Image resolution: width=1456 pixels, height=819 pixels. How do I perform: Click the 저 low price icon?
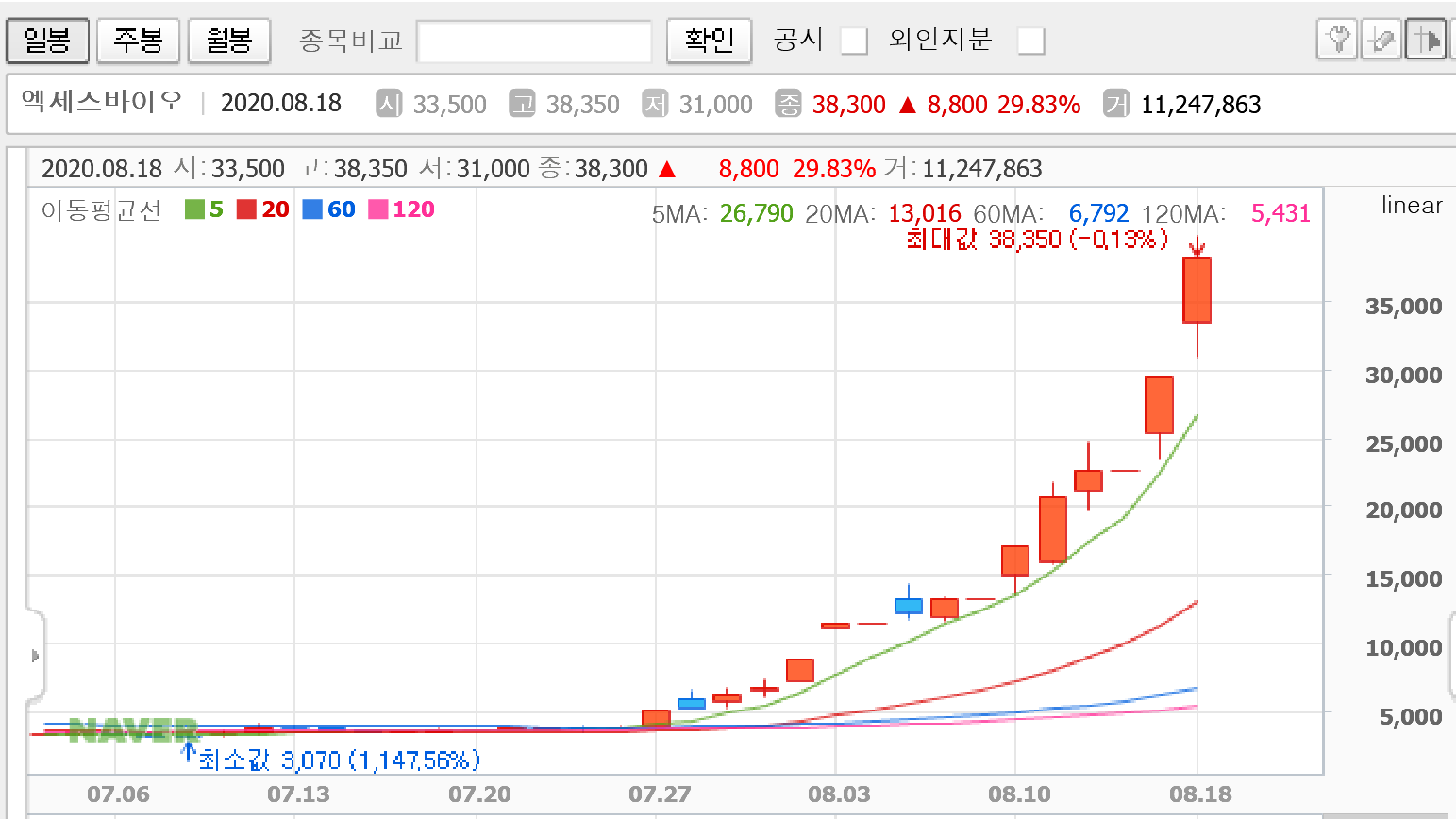(x=655, y=103)
